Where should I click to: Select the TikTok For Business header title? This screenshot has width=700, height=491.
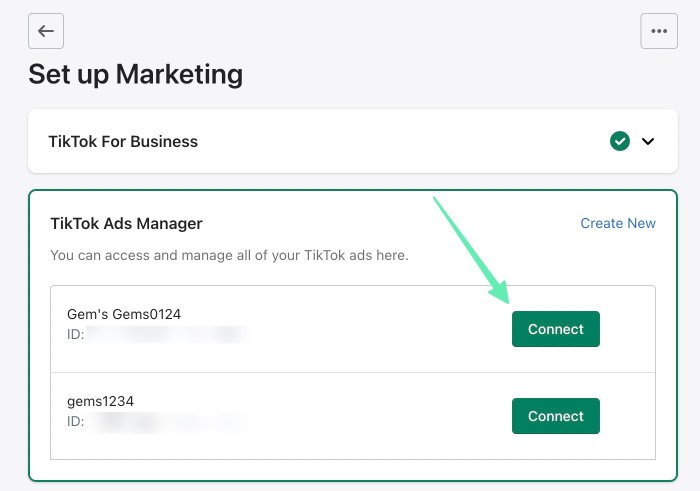tap(123, 142)
